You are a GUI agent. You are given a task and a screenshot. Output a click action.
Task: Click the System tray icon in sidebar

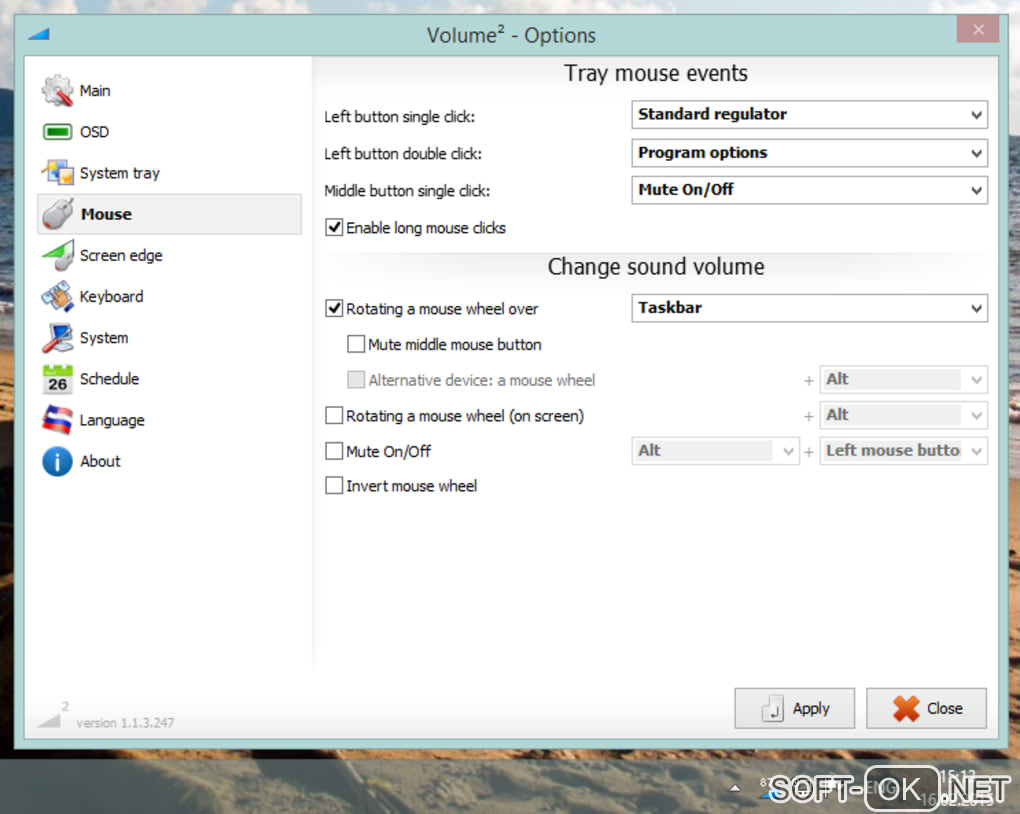coord(57,173)
